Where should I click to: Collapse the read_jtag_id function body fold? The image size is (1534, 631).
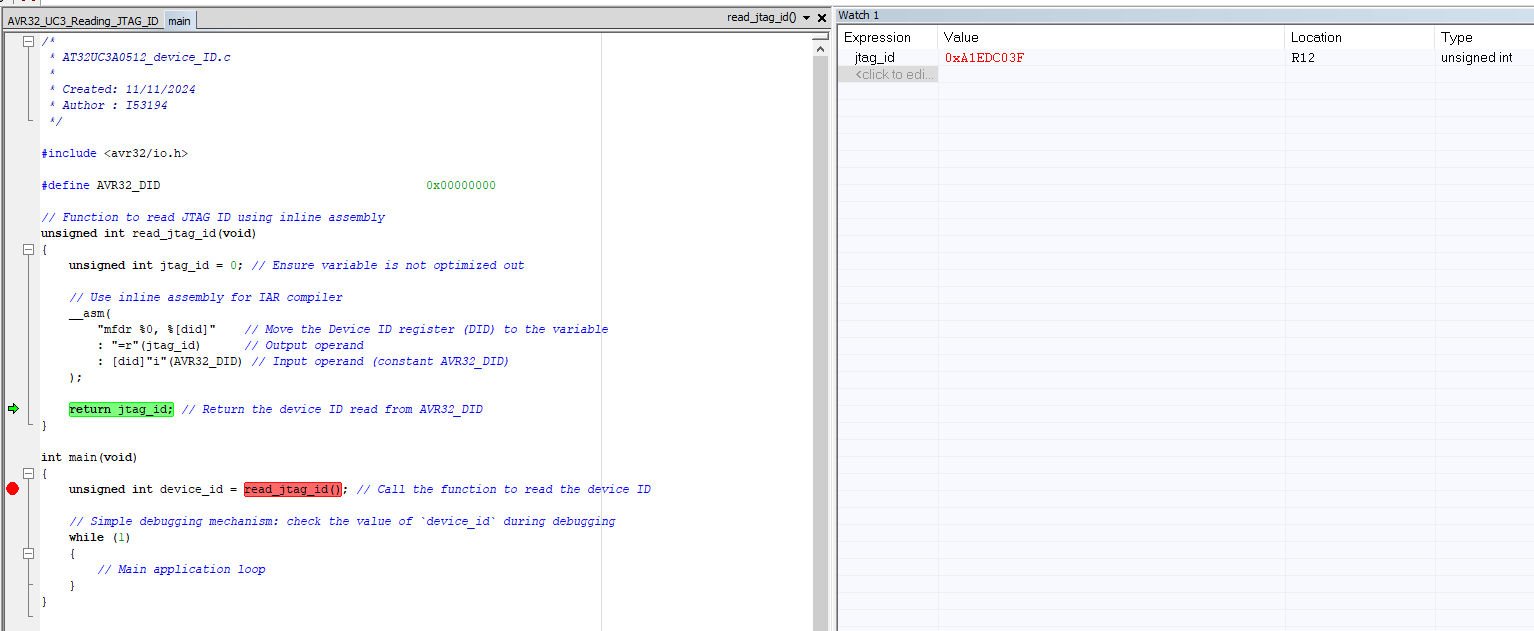[28, 249]
